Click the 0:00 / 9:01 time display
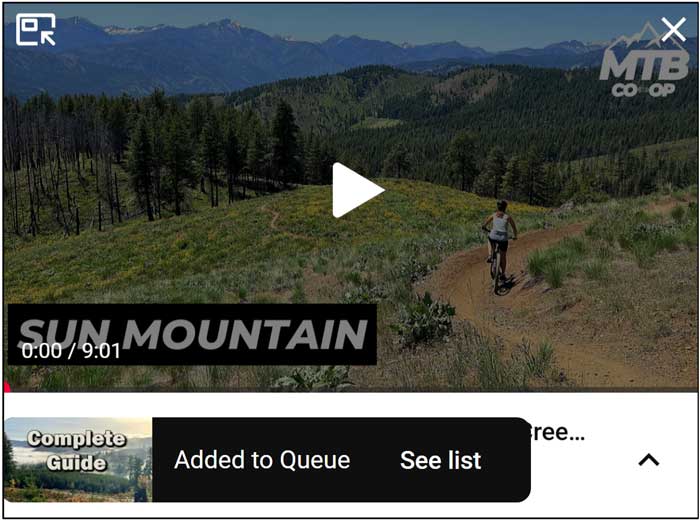700x521 pixels. (71, 351)
